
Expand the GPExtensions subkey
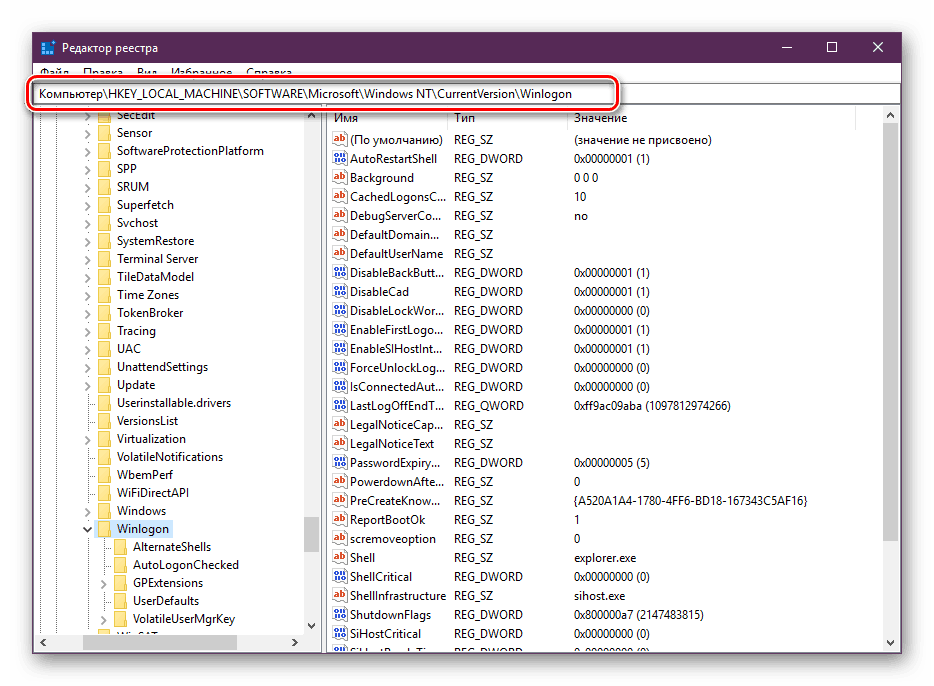coord(104,584)
